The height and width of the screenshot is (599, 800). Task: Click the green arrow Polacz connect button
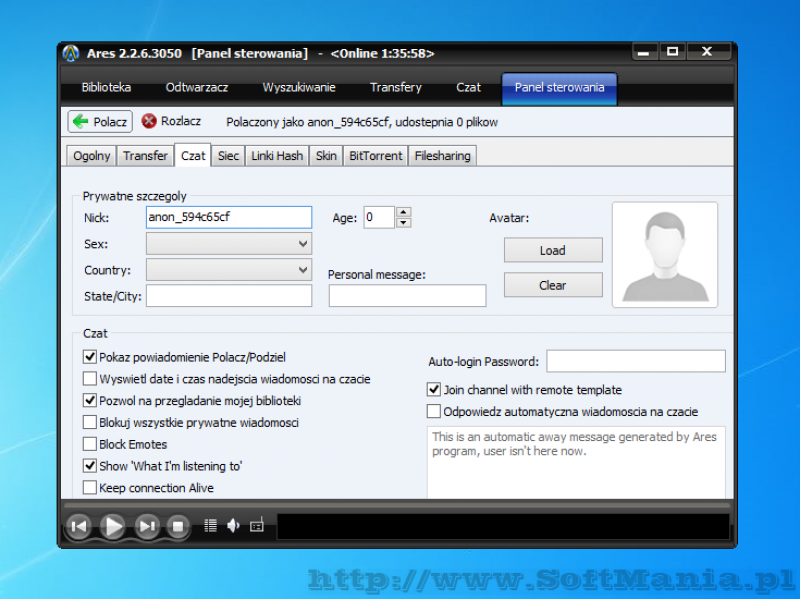tap(100, 121)
